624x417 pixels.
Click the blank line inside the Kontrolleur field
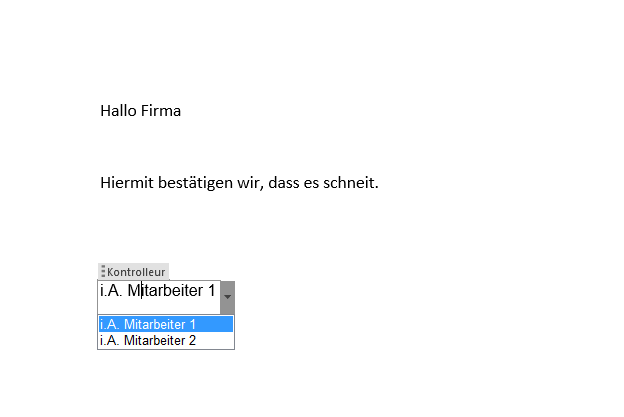coord(159,307)
